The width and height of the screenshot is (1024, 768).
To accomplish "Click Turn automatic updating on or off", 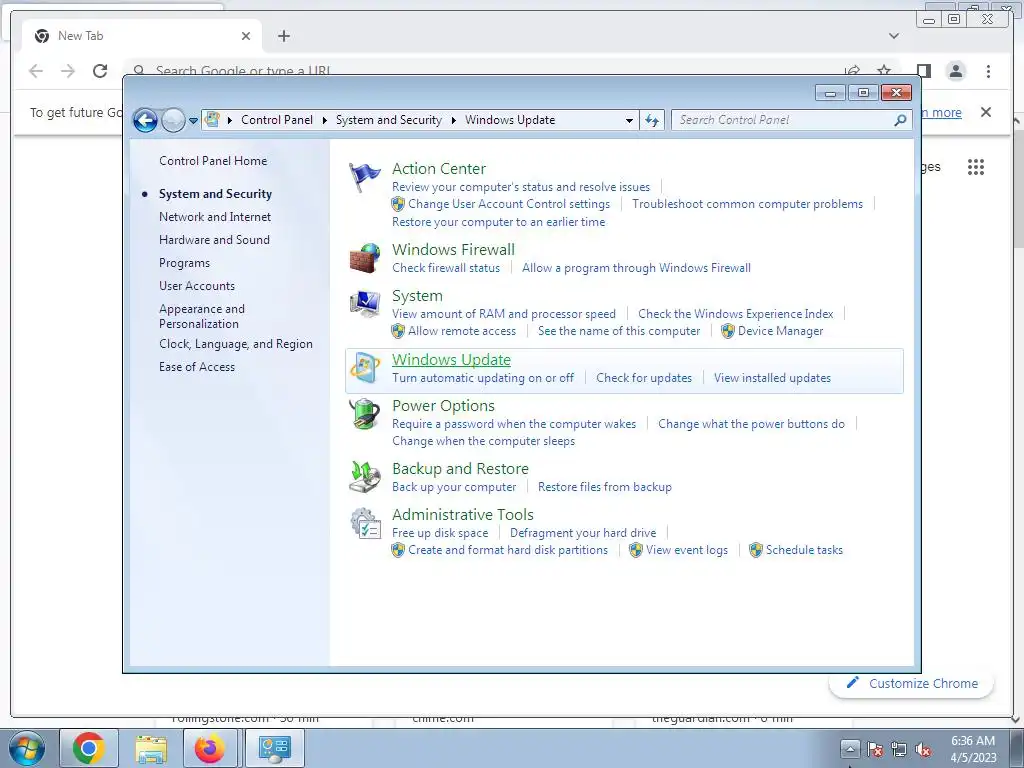I will pos(483,377).
